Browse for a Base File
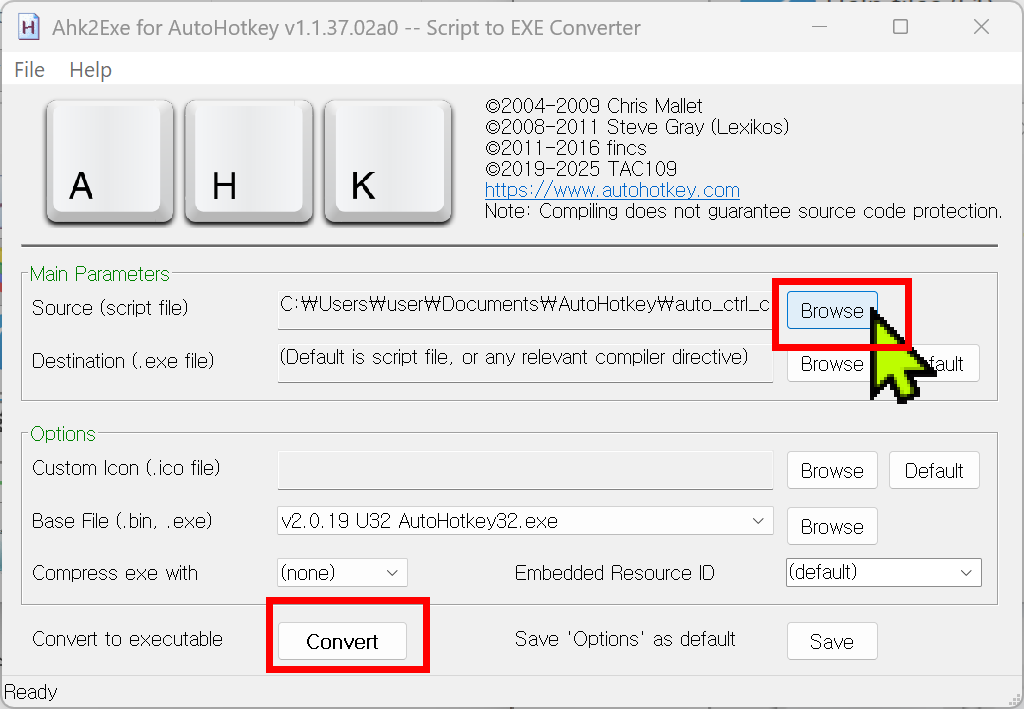The image size is (1024, 709). (832, 527)
